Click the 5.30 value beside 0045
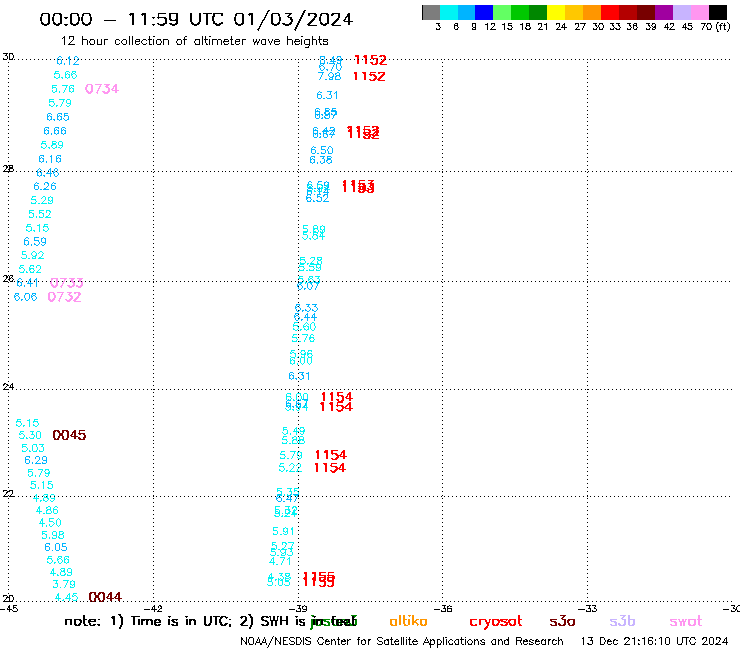Screen dimensions: 740x650 click(30, 435)
